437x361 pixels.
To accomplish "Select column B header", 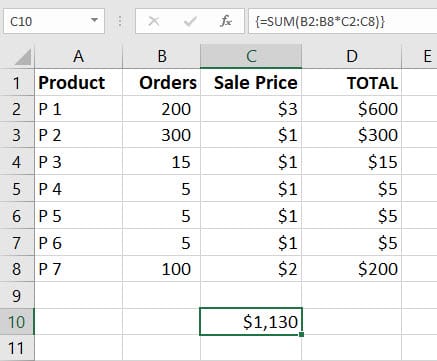I will [x=162, y=56].
